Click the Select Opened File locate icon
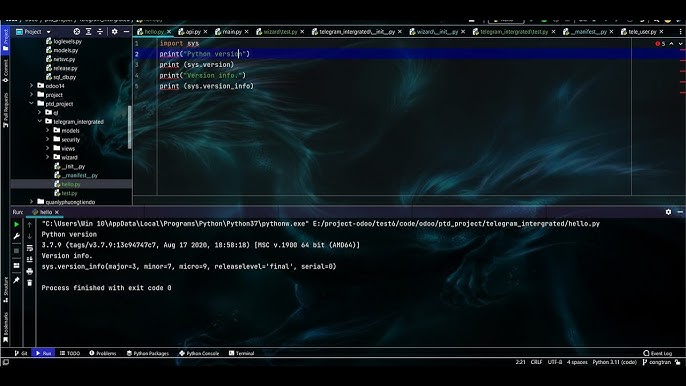Viewport: 686px width, 386px height. [77, 32]
